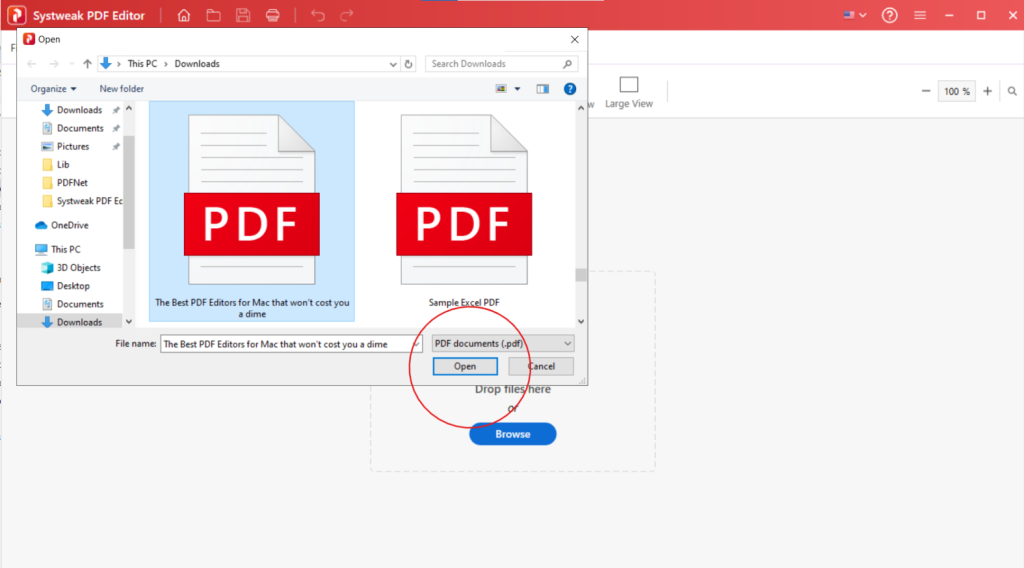Click Downloads in address breadcrumb
This screenshot has width=1024, height=568.
coord(197,64)
